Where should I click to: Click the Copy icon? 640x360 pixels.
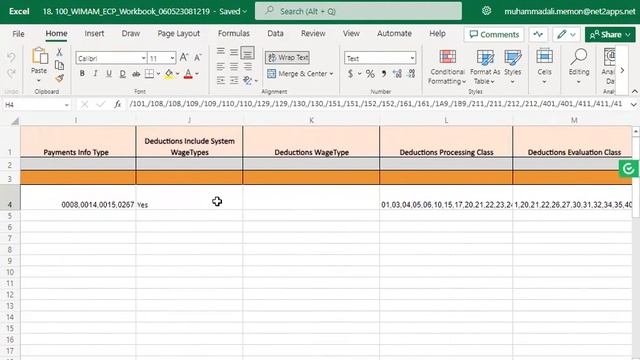tap(59, 65)
